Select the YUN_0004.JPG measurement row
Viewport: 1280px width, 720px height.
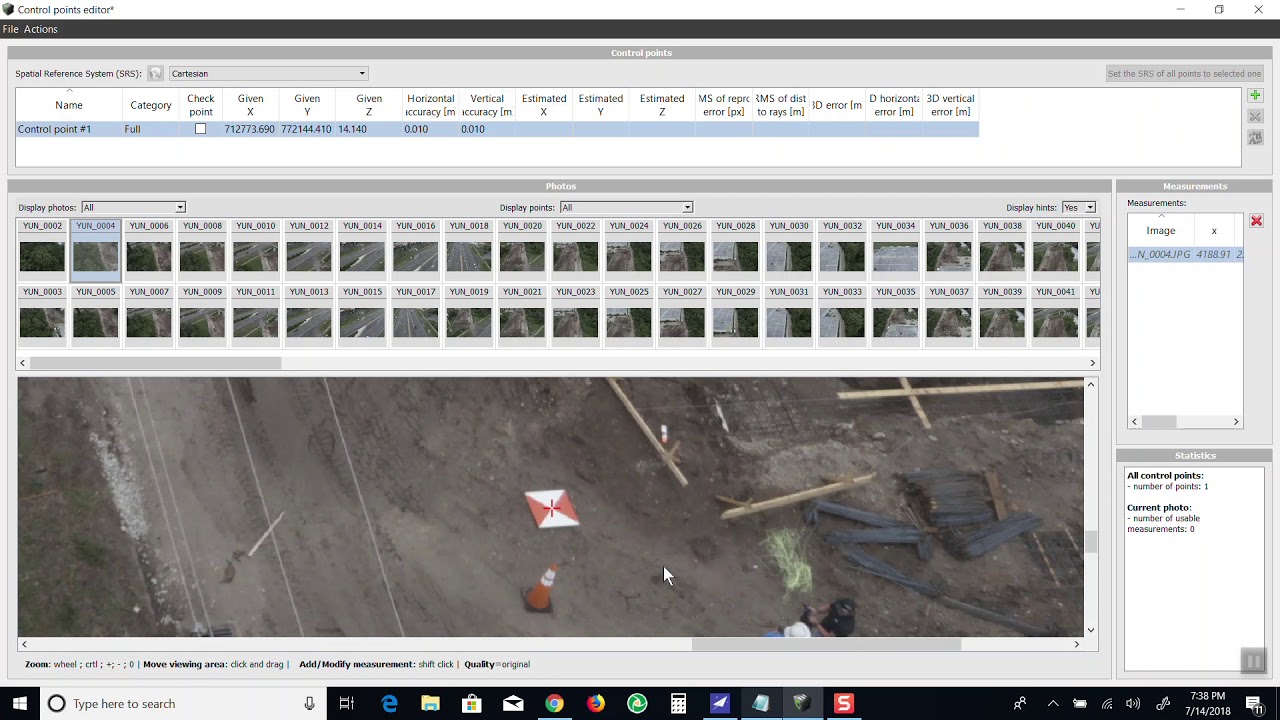(1186, 255)
